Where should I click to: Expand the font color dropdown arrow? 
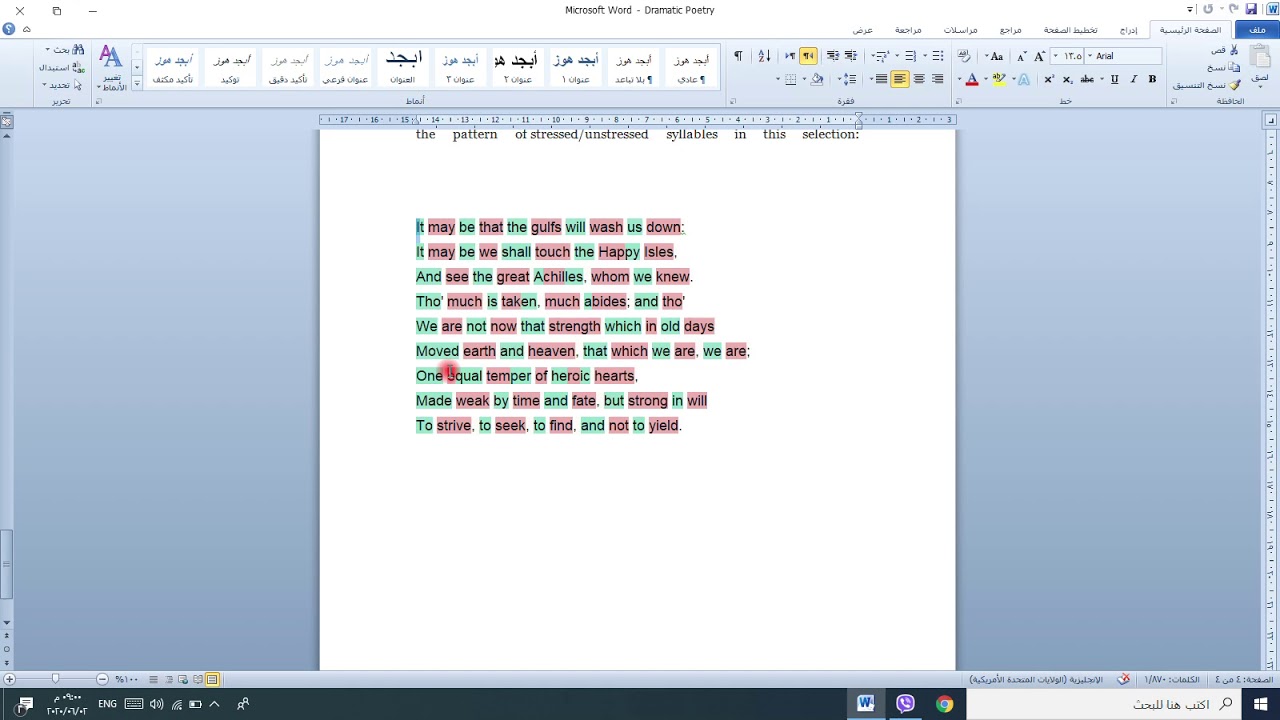[x=959, y=79]
